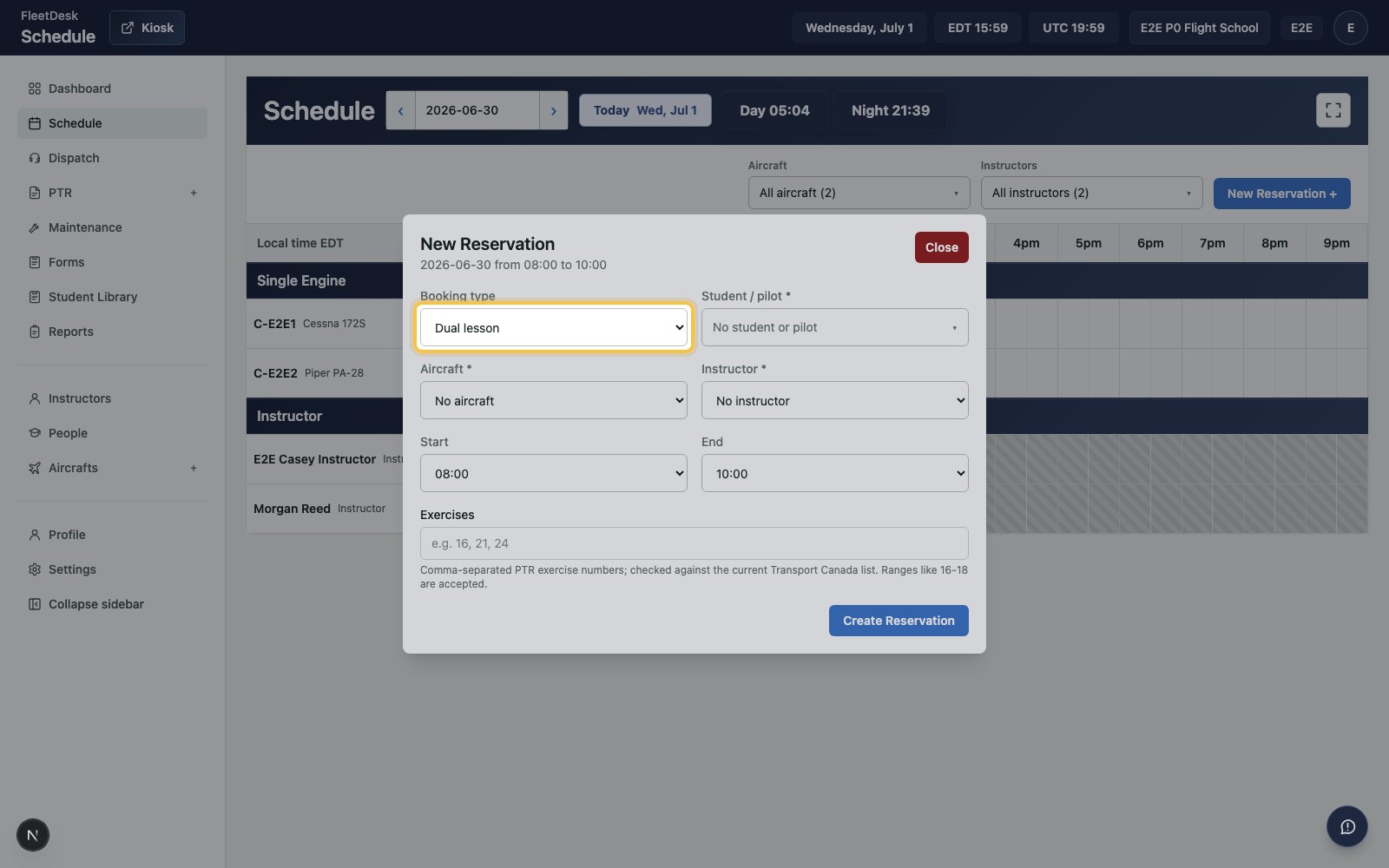The image size is (1389, 868).
Task: Open the E user avatar menu
Action: click(1350, 28)
